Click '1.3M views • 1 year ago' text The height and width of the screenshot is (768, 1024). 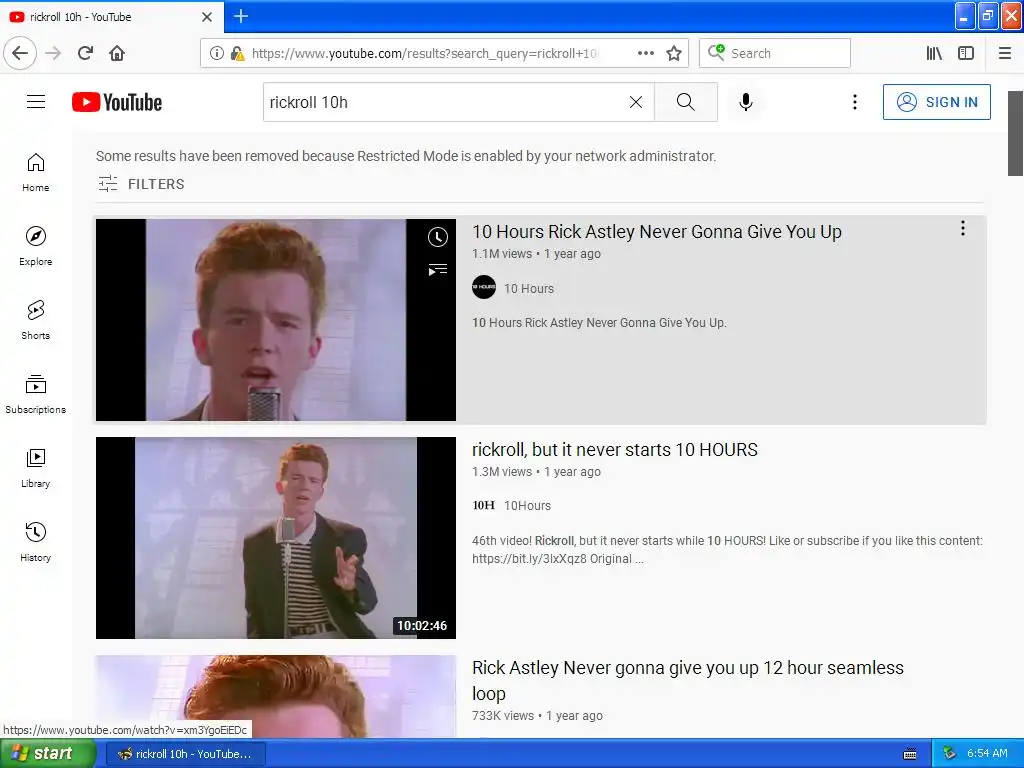[x=536, y=472]
